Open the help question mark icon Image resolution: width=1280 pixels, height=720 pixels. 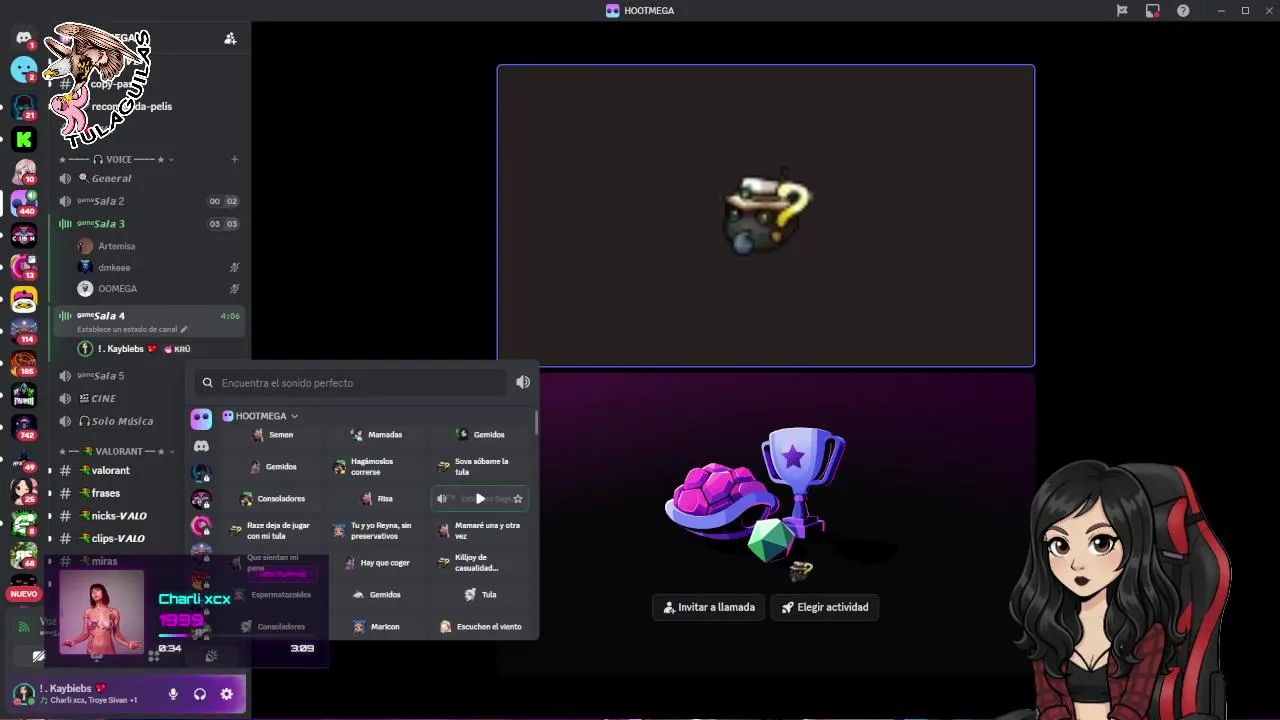1183,10
